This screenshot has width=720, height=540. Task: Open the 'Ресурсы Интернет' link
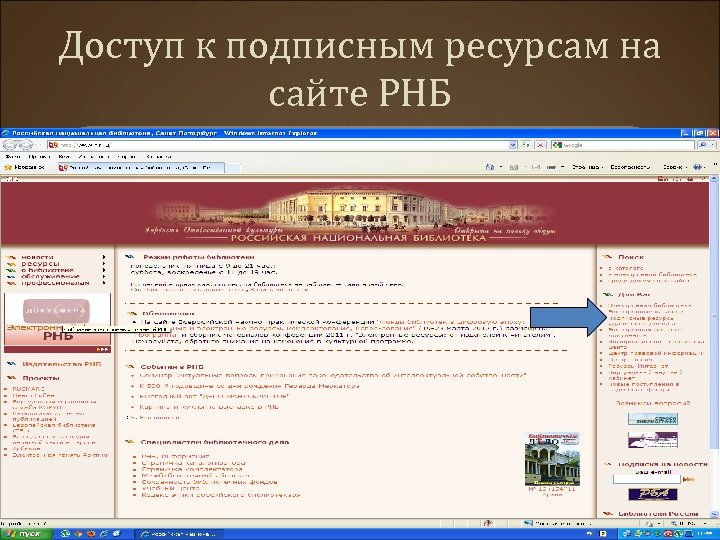[638, 366]
